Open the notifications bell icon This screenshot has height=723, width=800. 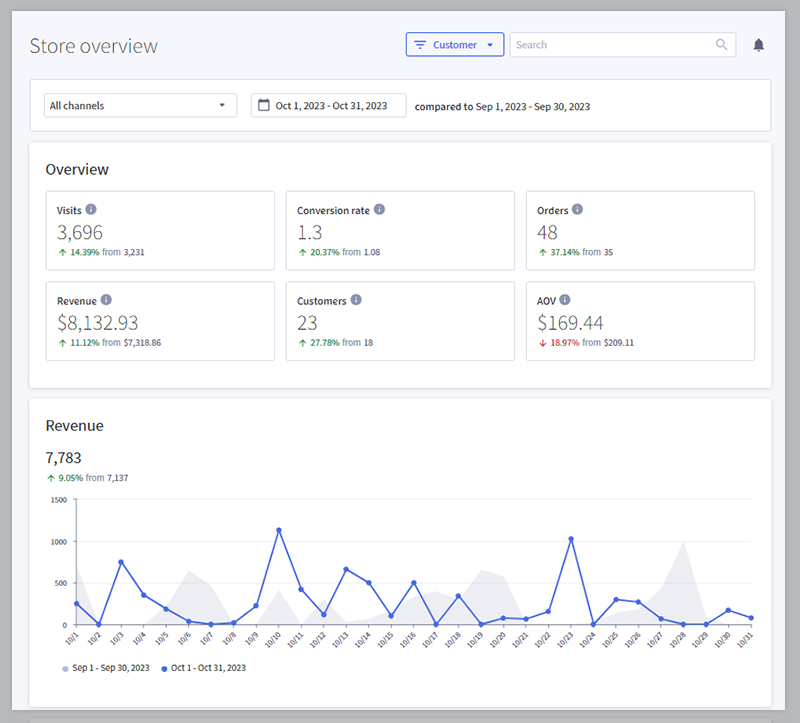(758, 45)
